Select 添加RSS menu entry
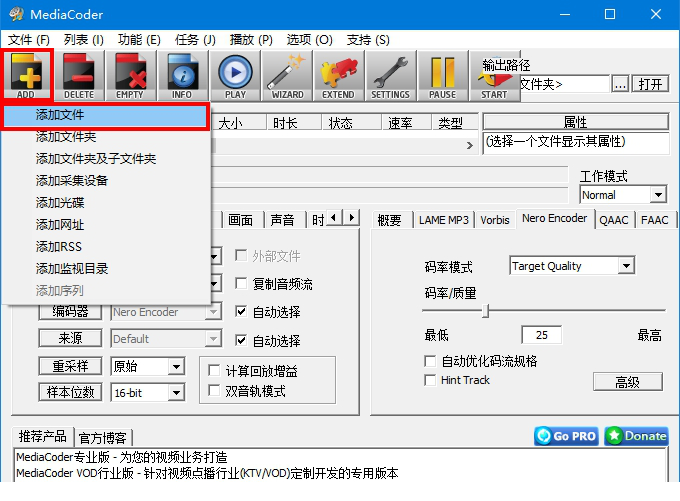The width and height of the screenshot is (680, 501). [105, 247]
